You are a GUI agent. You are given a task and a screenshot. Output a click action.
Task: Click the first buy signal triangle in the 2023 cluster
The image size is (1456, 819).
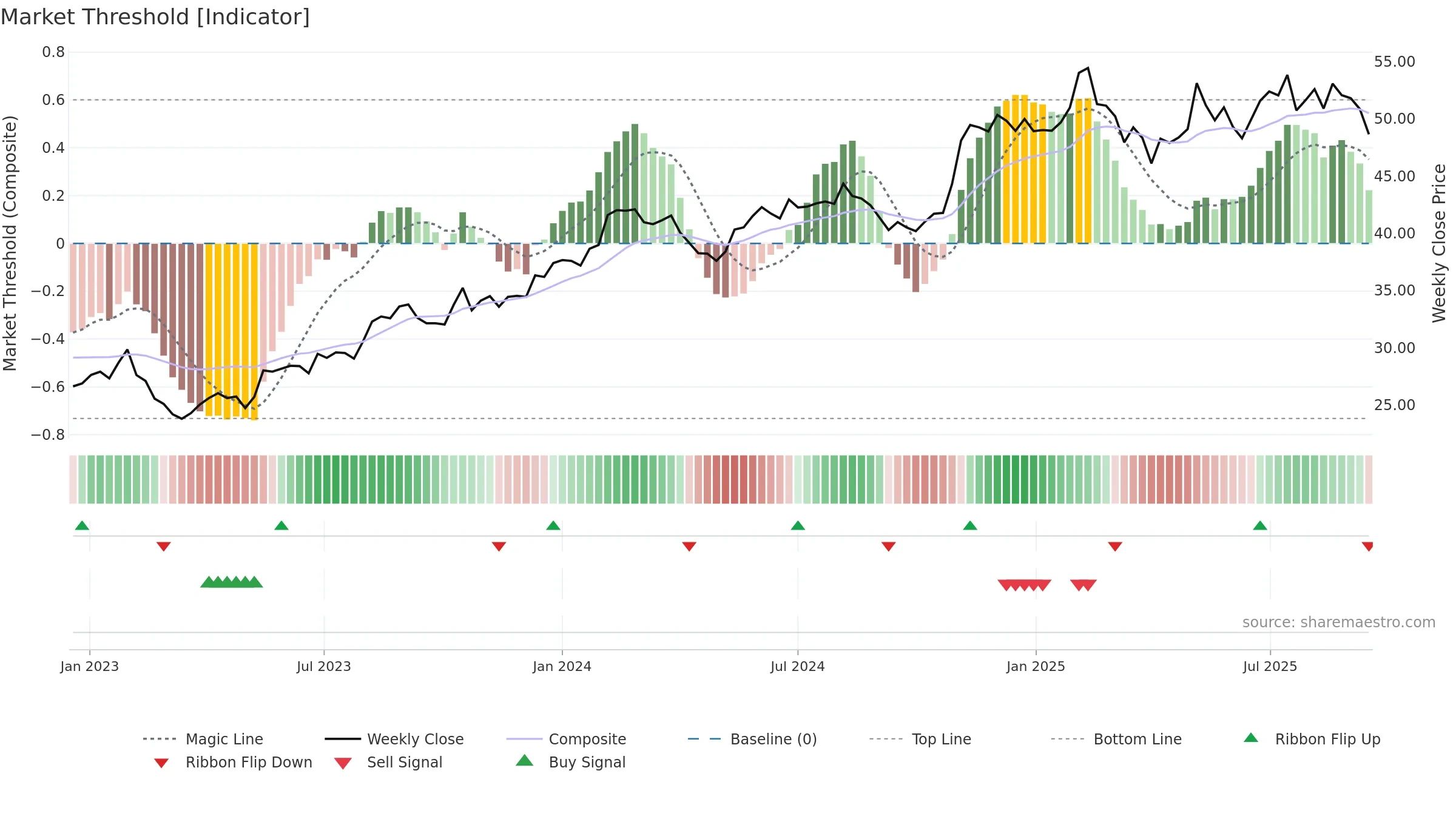click(208, 582)
